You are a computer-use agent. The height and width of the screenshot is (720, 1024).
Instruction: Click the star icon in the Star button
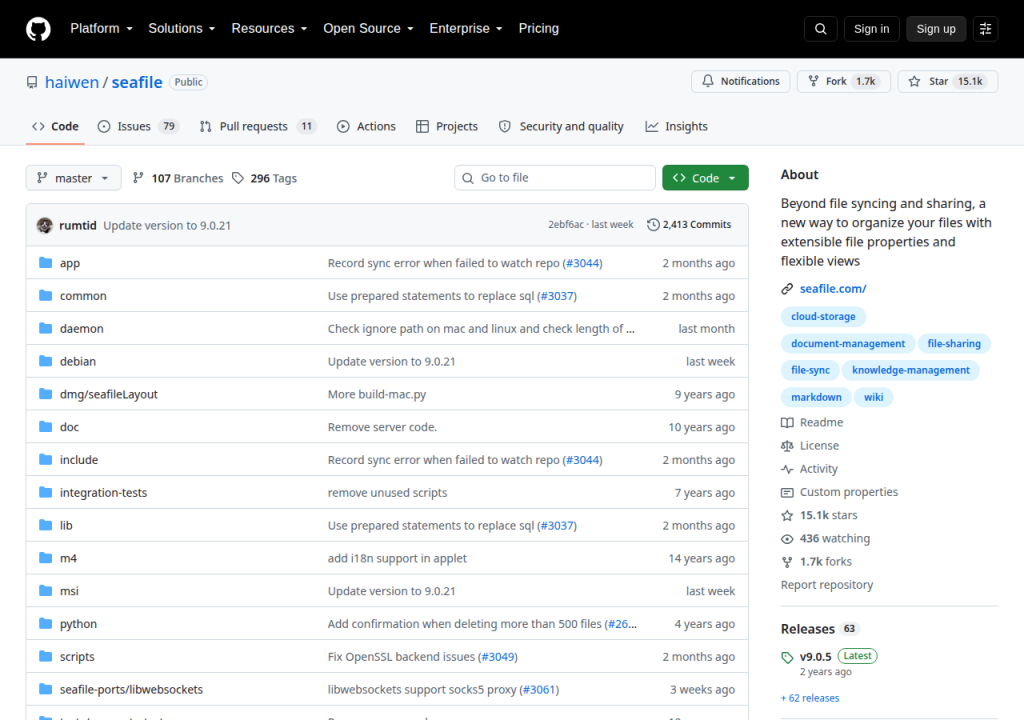915,81
